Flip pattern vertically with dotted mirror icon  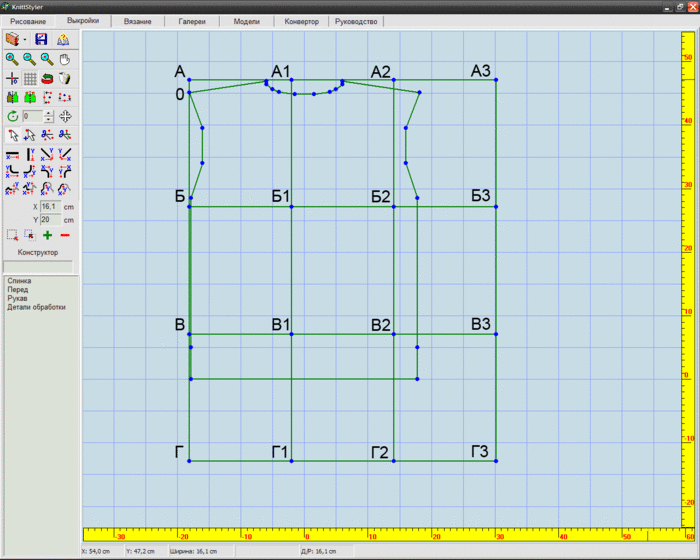coord(47,97)
